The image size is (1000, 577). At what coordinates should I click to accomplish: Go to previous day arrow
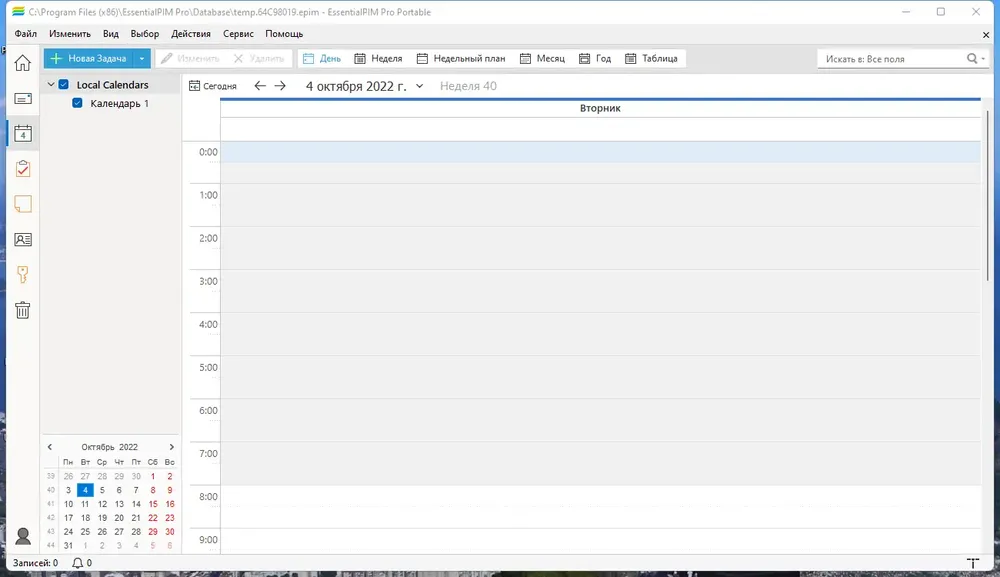click(260, 85)
